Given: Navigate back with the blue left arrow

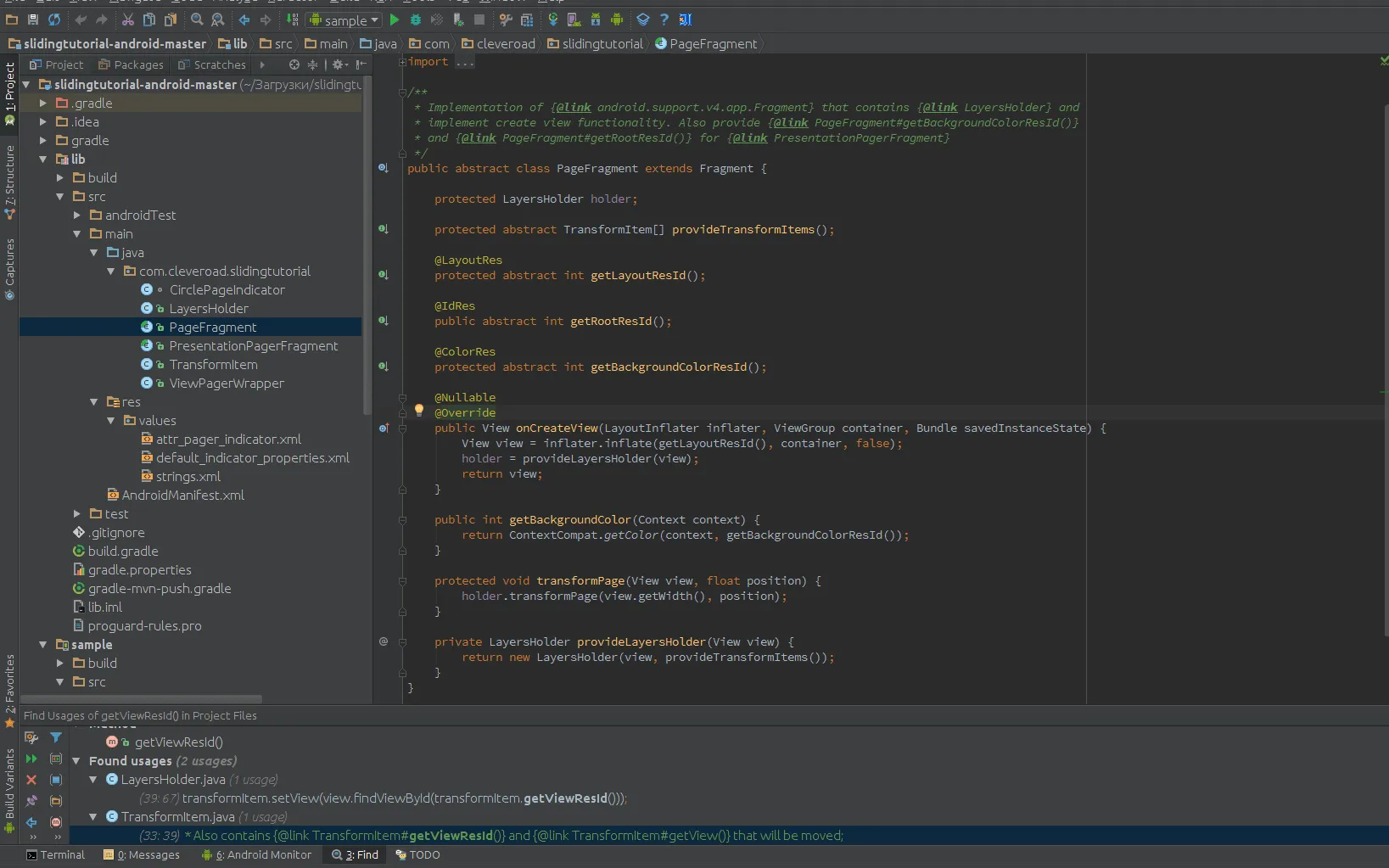Looking at the screenshot, I should click(x=244, y=20).
